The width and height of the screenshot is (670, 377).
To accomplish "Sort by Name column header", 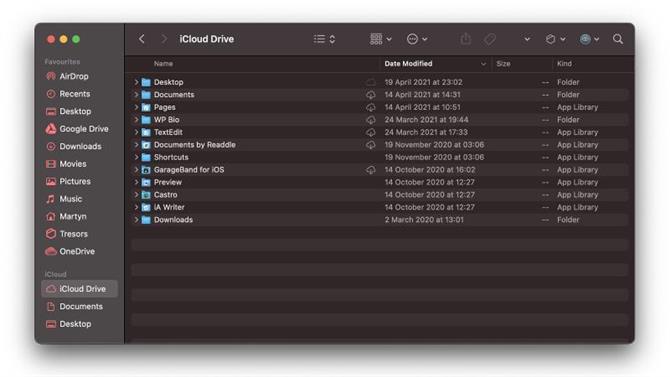I will pyautogui.click(x=163, y=64).
